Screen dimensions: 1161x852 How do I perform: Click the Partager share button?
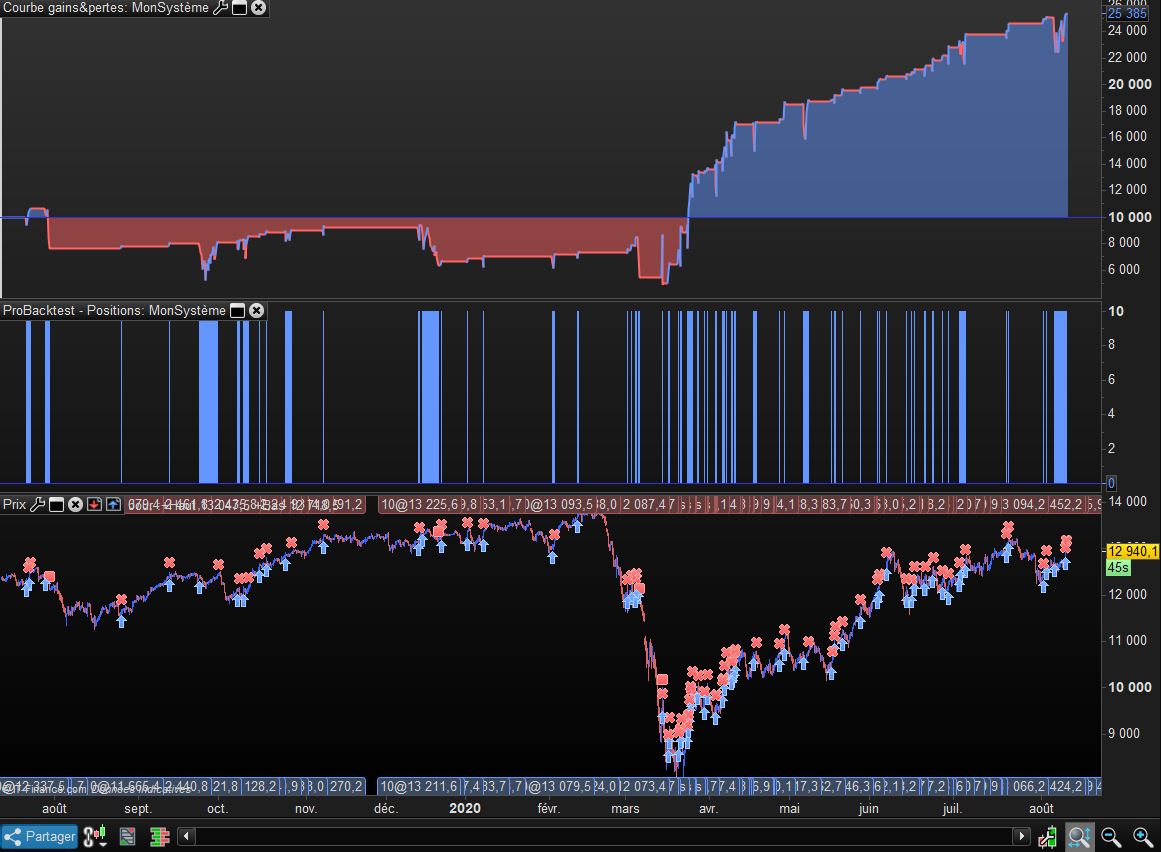[39, 836]
